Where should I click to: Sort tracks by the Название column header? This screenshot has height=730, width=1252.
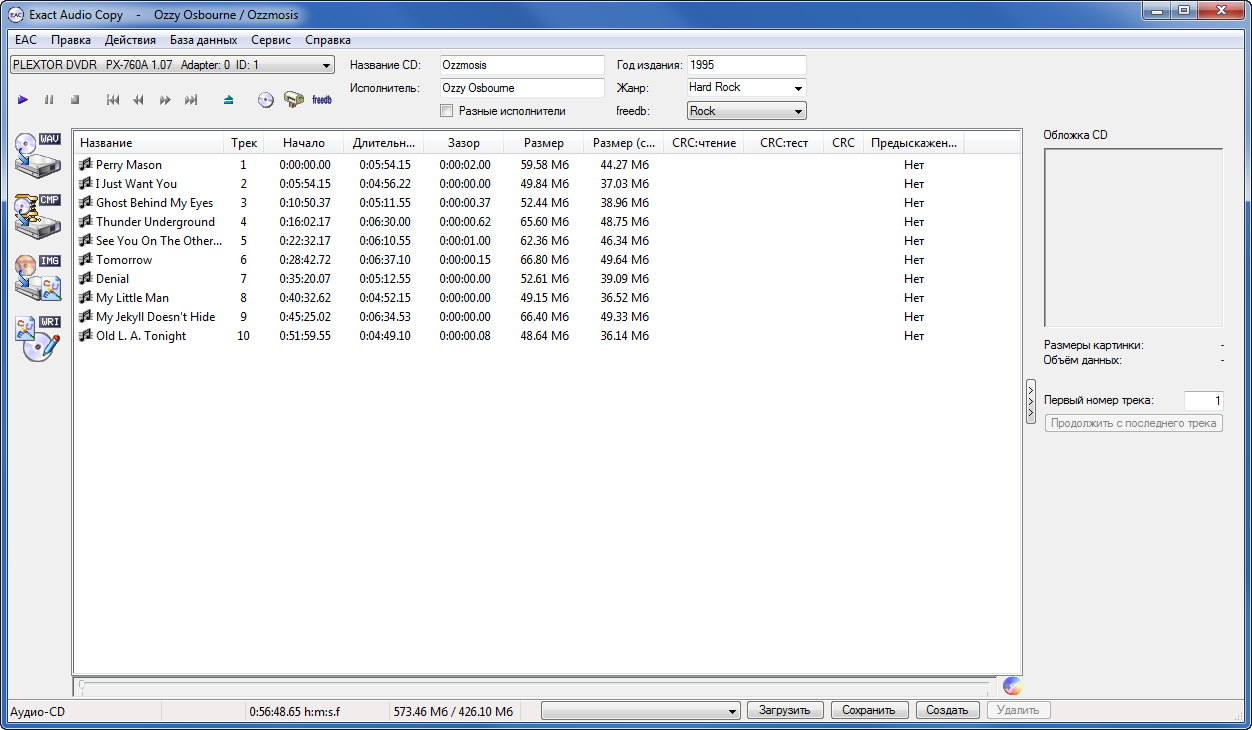tap(148, 143)
